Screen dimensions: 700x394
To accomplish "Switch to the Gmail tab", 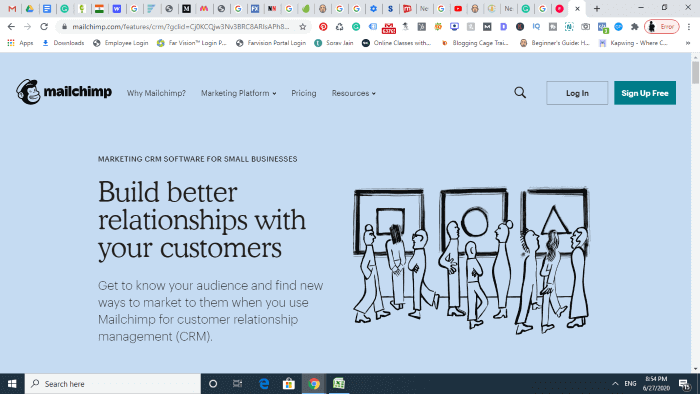I will point(12,8).
